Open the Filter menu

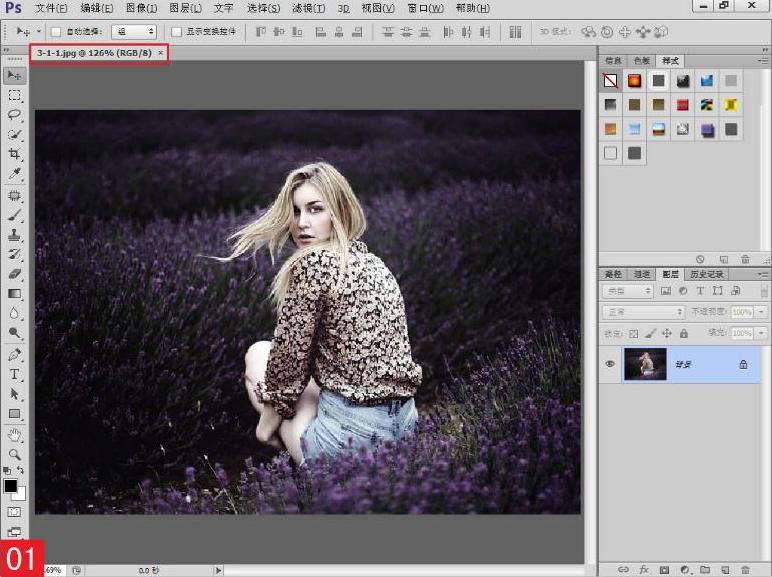pos(308,8)
